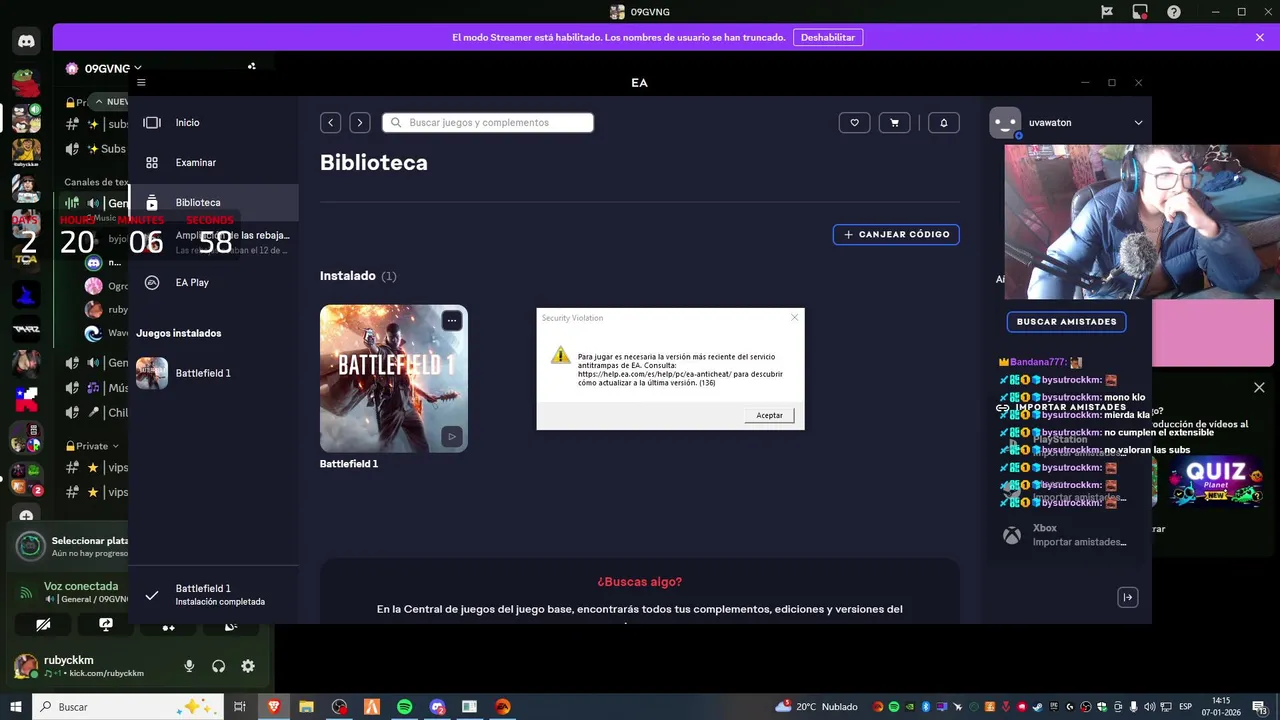Open File Explorer from taskbar
The width and height of the screenshot is (1280, 720).
pos(307,707)
